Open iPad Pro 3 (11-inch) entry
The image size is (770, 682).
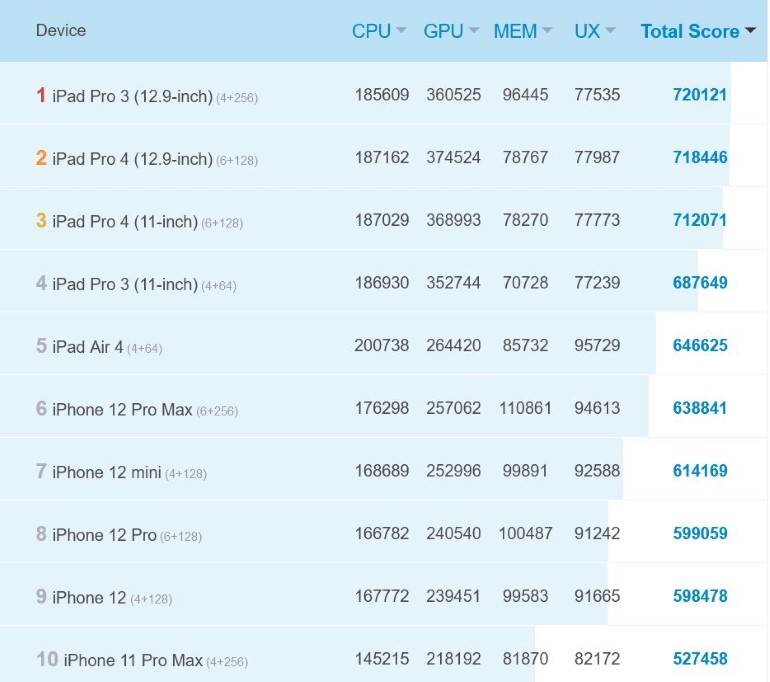click(x=125, y=285)
